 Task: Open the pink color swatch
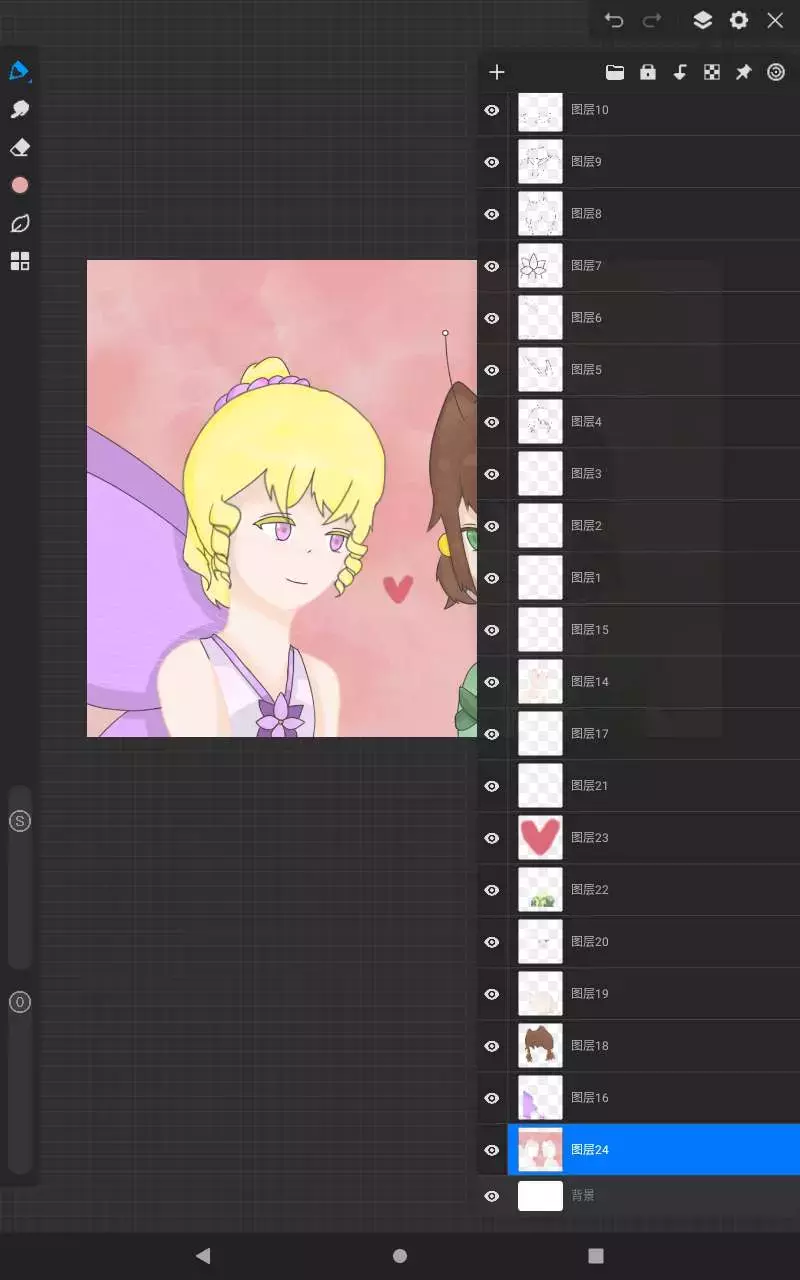(19, 185)
